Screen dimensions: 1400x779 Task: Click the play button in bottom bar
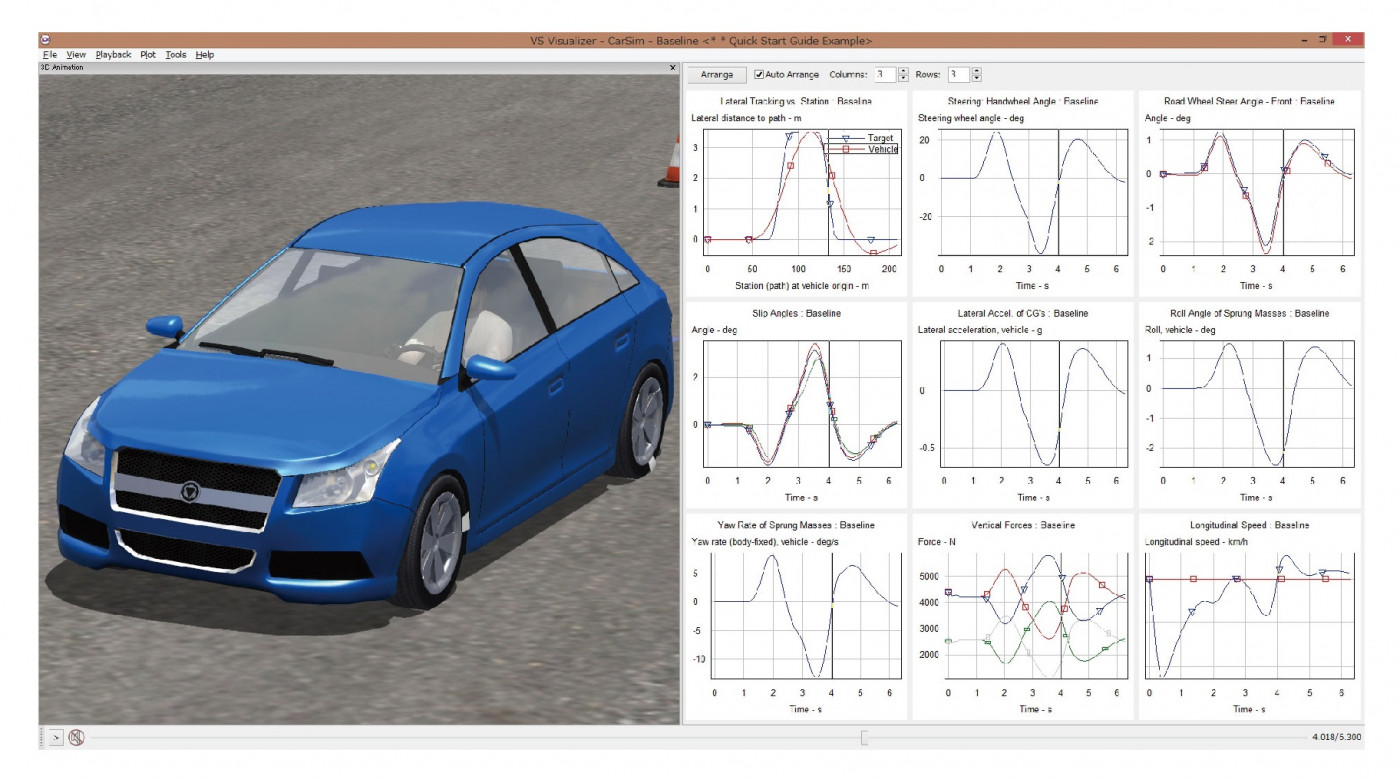[56, 737]
